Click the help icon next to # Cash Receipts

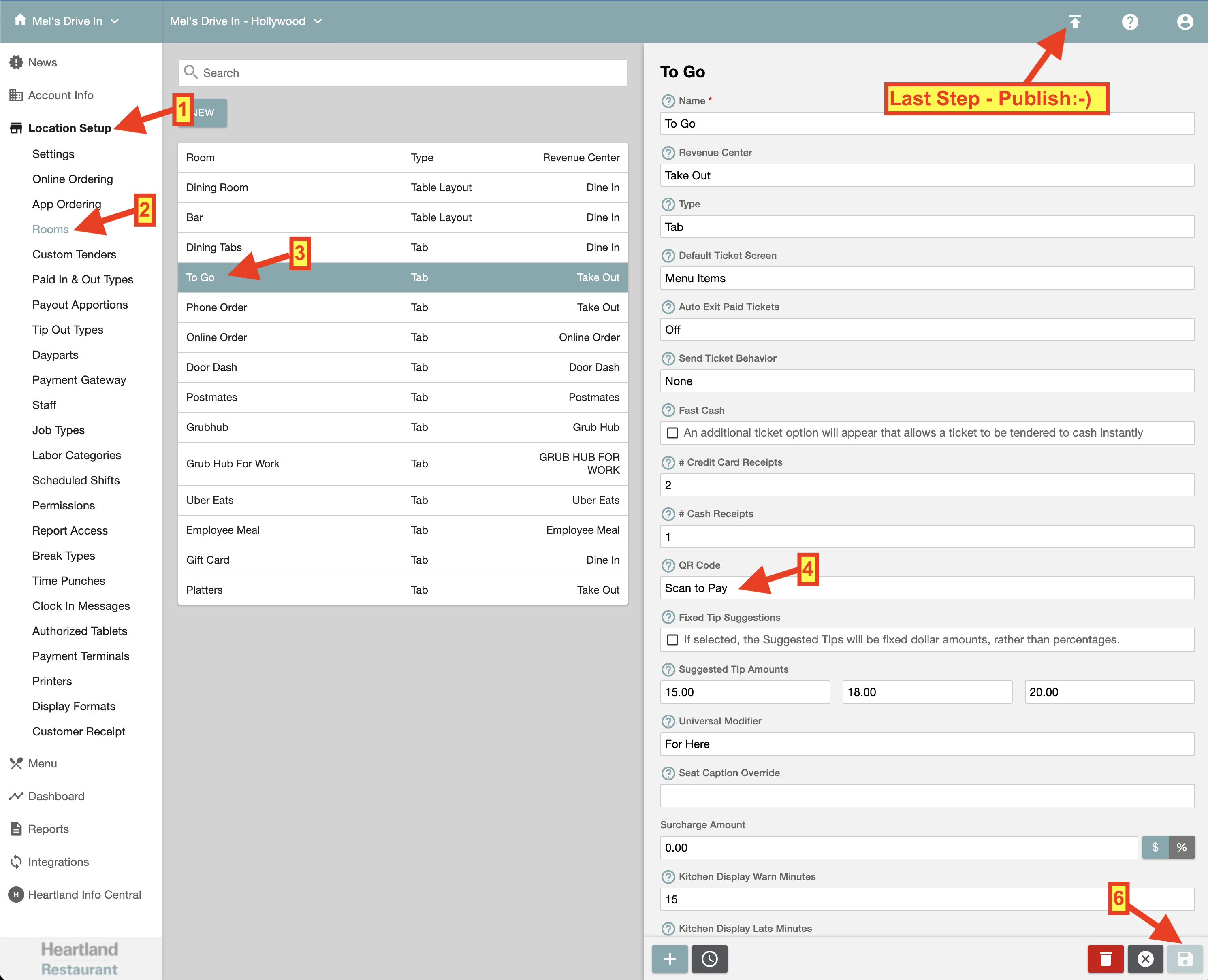coord(668,514)
